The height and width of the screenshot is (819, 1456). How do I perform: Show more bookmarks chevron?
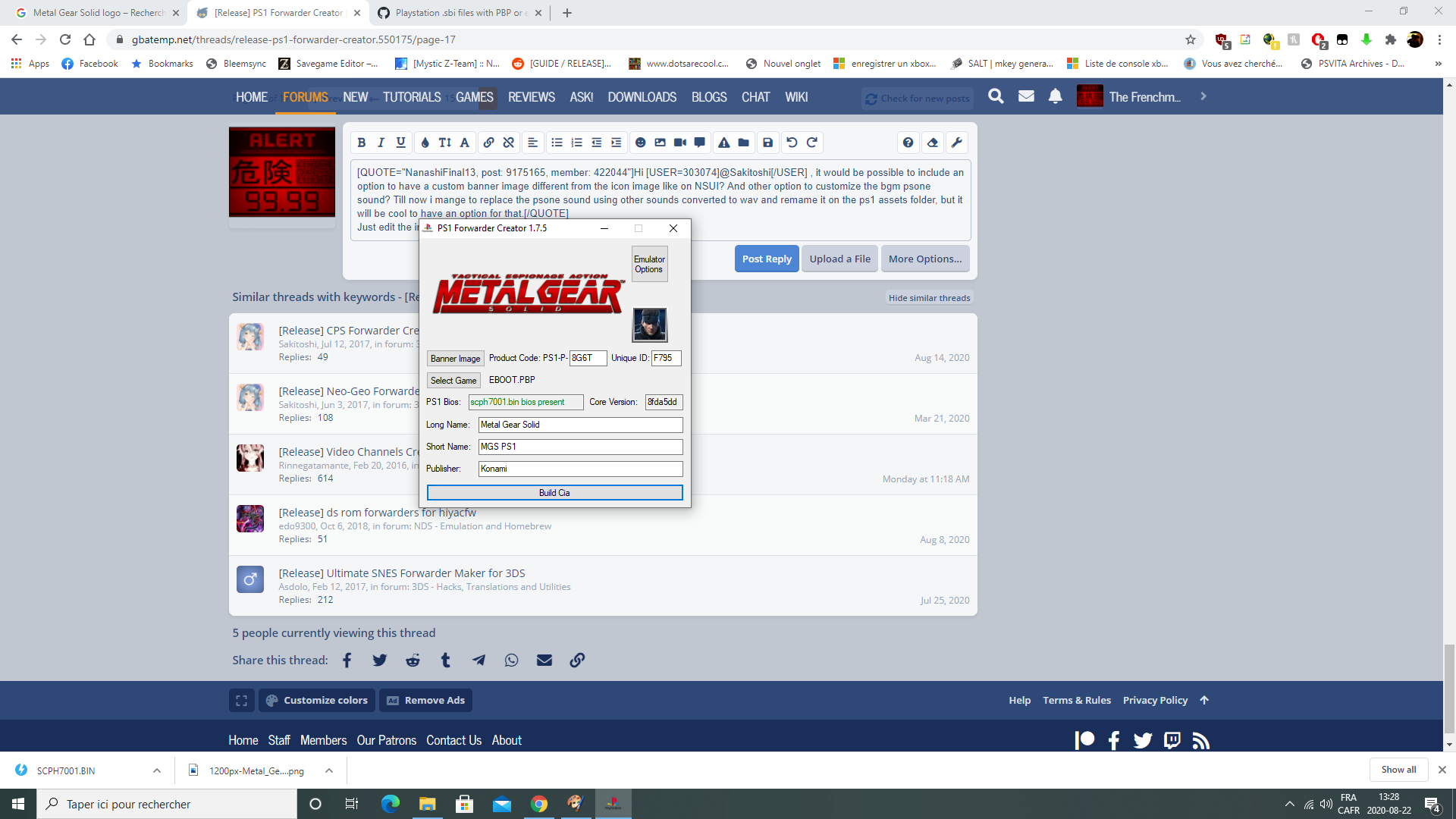1438,64
